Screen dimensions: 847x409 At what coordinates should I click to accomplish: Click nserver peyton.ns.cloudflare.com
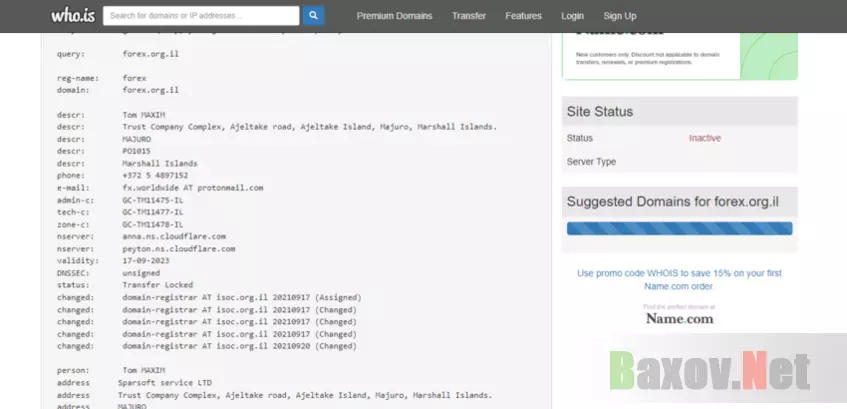click(178, 249)
